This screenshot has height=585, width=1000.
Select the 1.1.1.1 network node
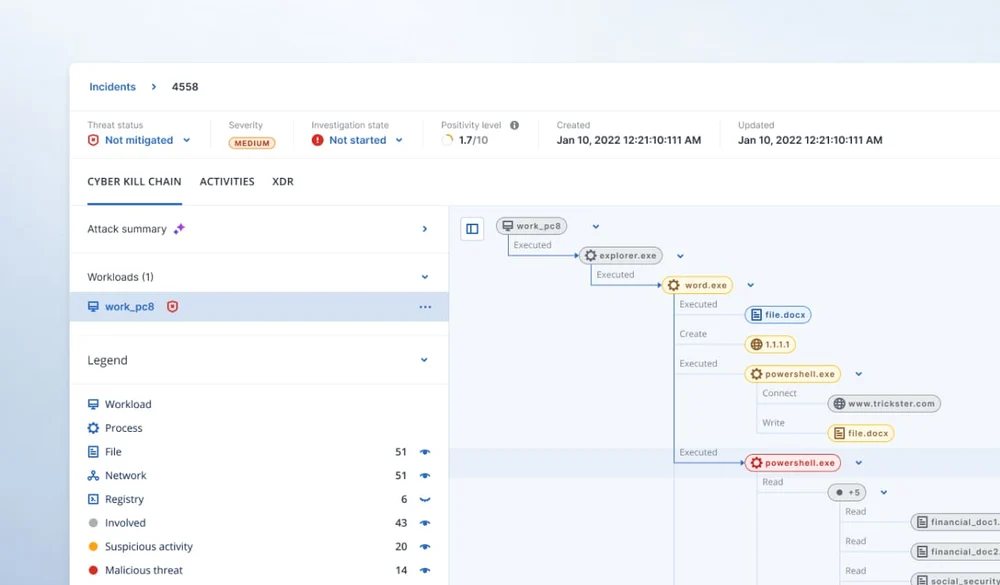point(770,344)
